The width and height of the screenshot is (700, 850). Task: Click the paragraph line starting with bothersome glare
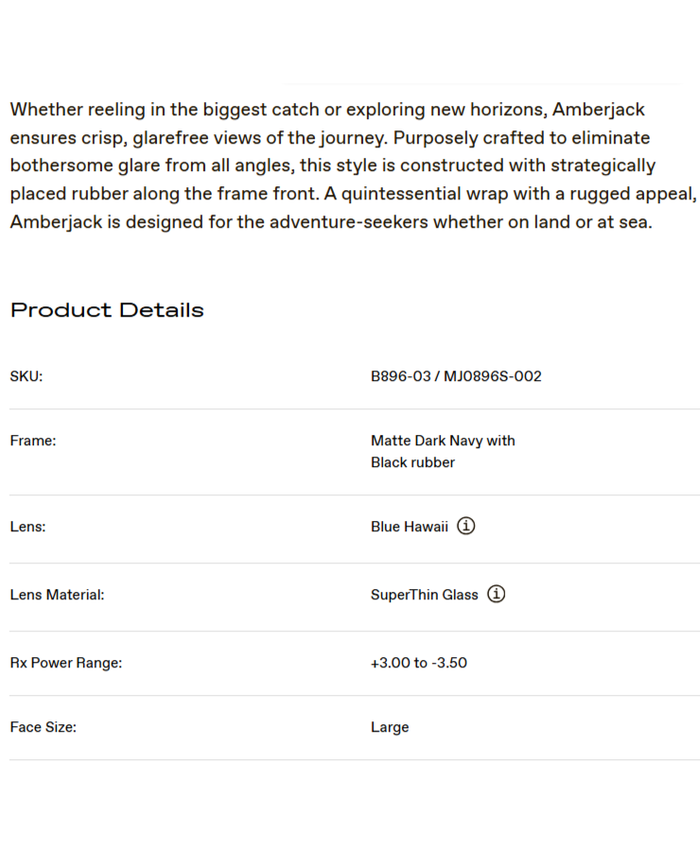click(332, 166)
